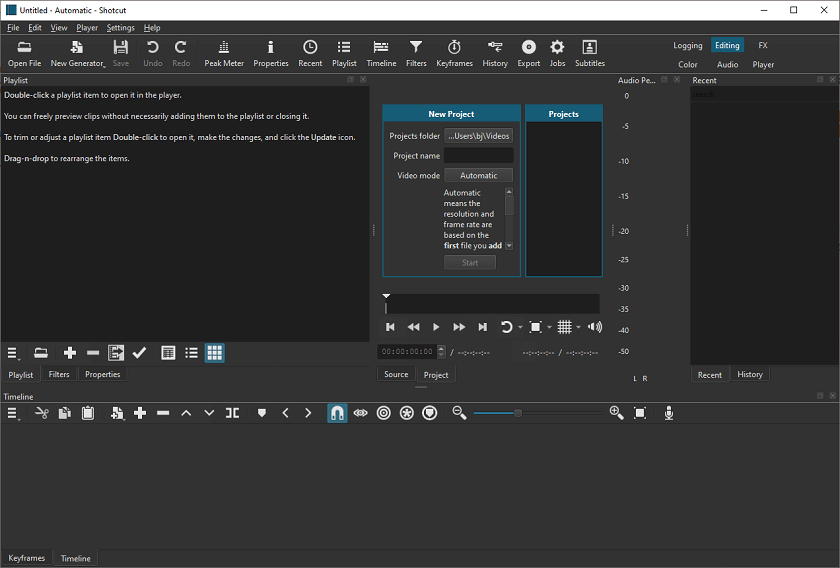Zoom out the timeline
The height and width of the screenshot is (568, 840).
click(x=459, y=413)
